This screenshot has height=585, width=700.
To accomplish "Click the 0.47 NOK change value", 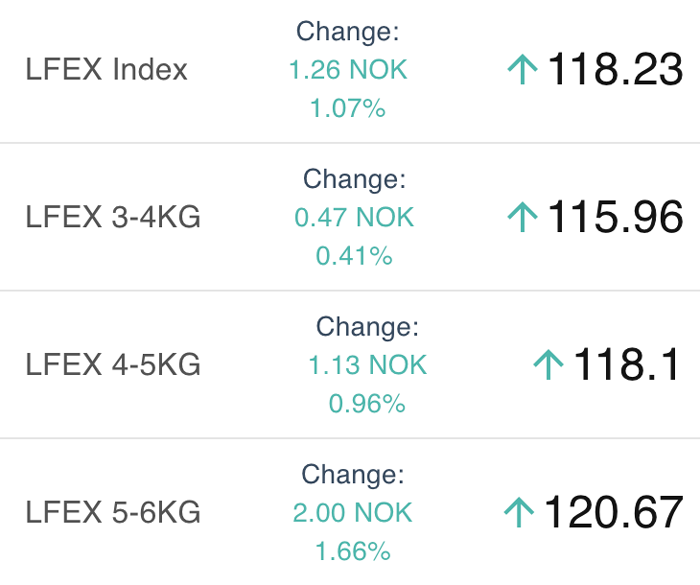I will [x=354, y=217].
